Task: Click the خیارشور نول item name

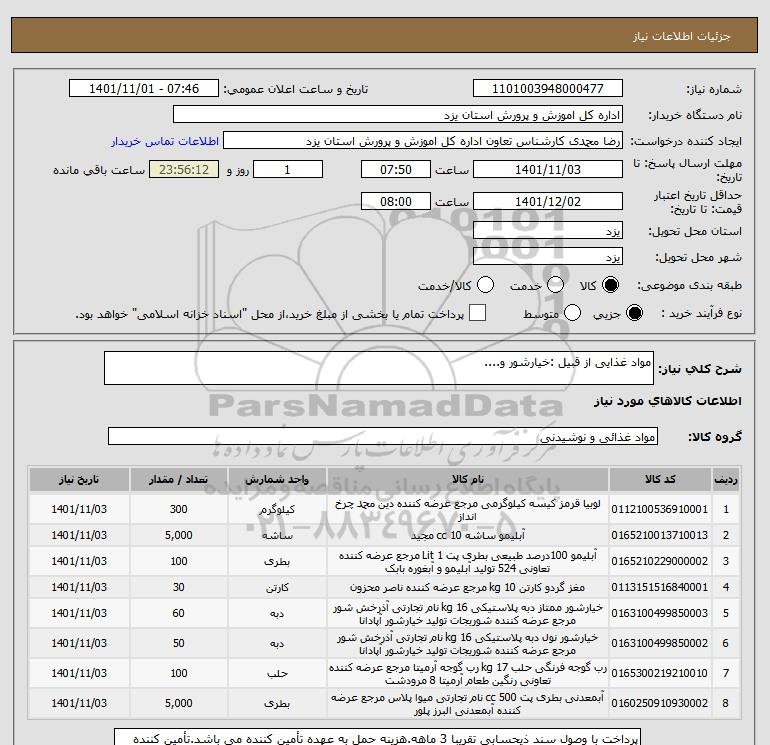Action: pyautogui.click(x=468, y=644)
